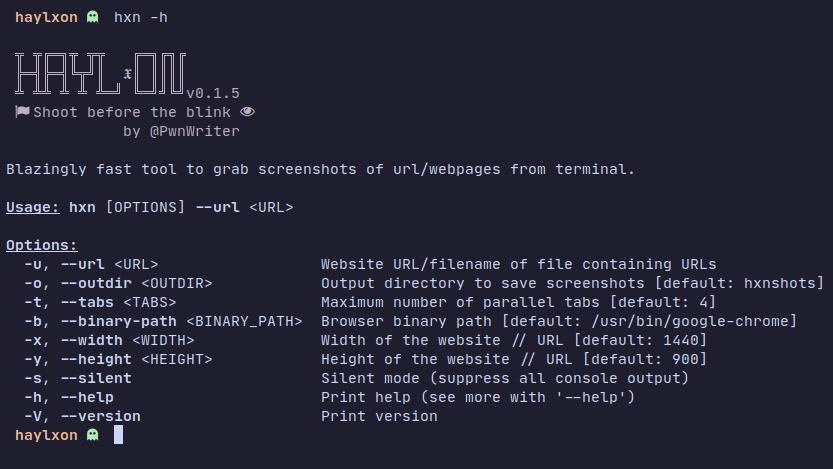
Task: Click the hxnshots default directory text
Action: click(x=779, y=283)
